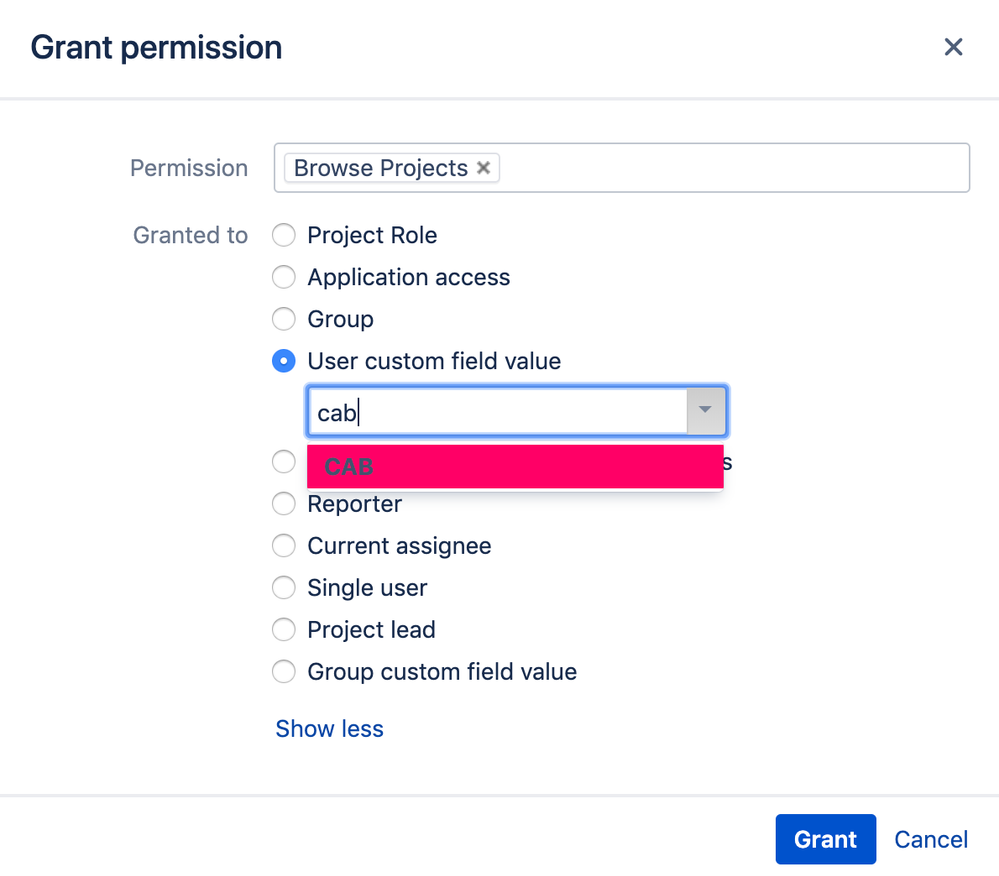The width and height of the screenshot is (999, 876).
Task: Select the Project Role radio option
Action: coord(285,235)
